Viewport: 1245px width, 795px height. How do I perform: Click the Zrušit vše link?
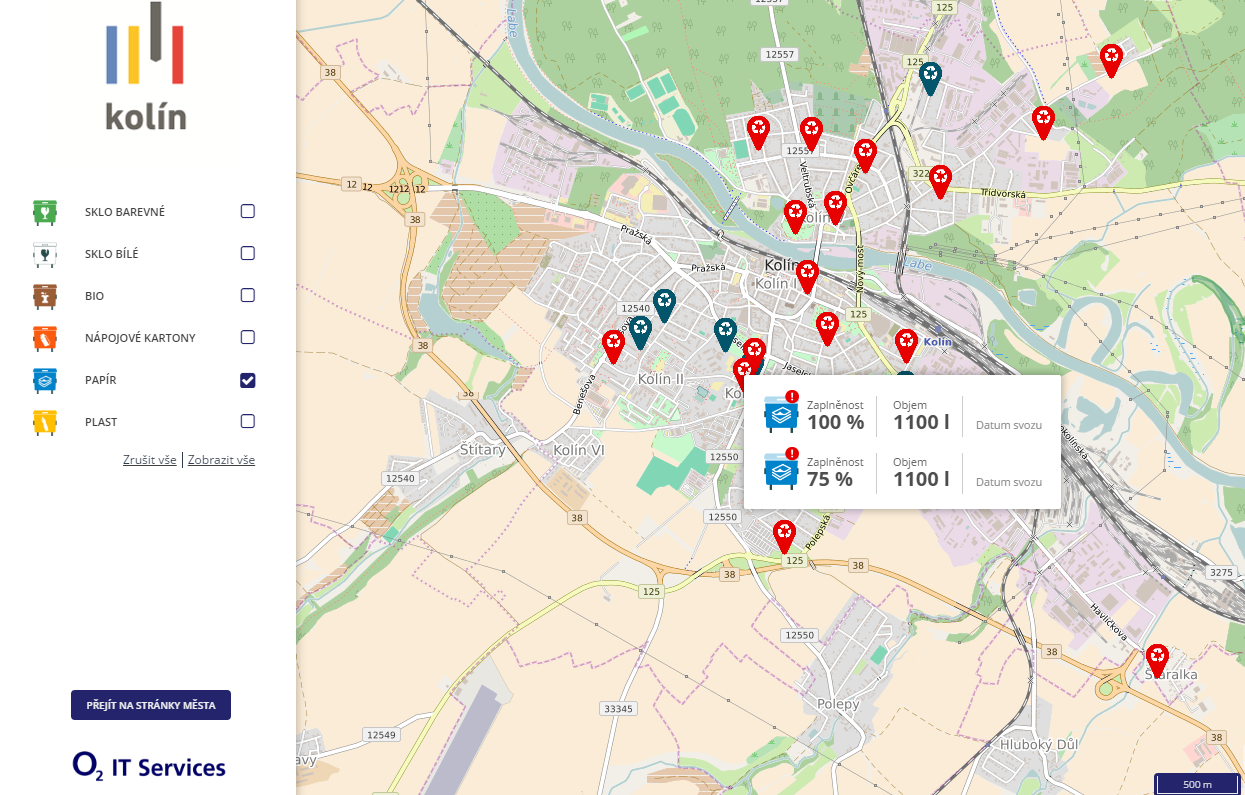149,460
